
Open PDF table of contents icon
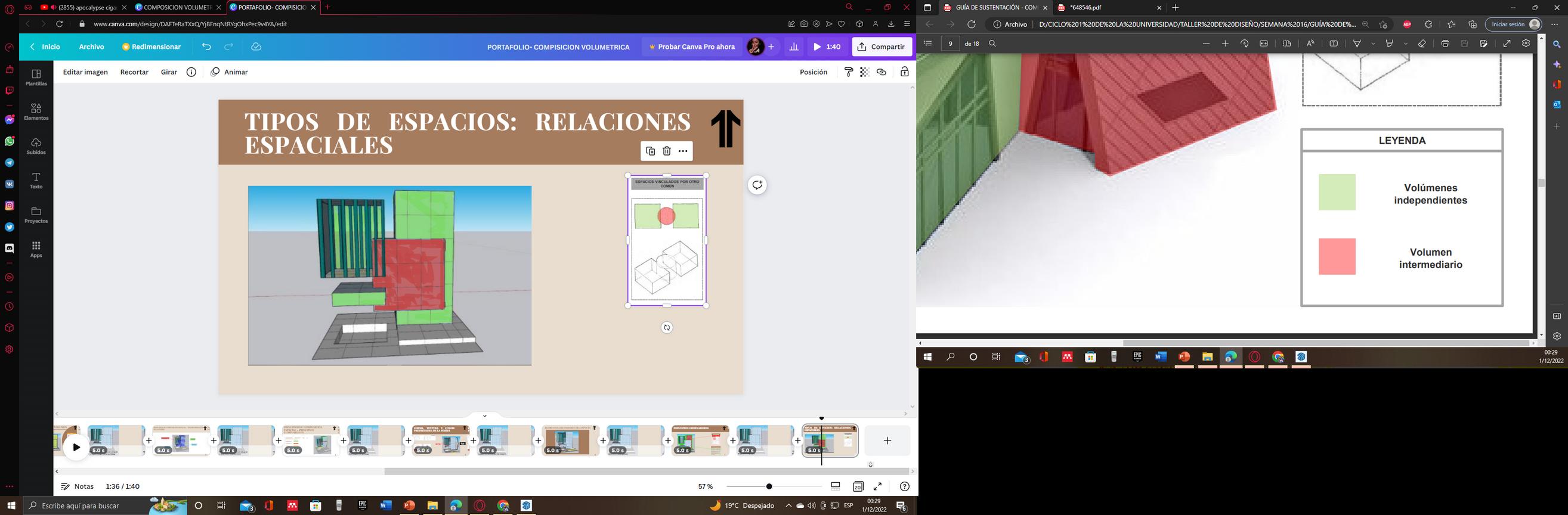927,43
